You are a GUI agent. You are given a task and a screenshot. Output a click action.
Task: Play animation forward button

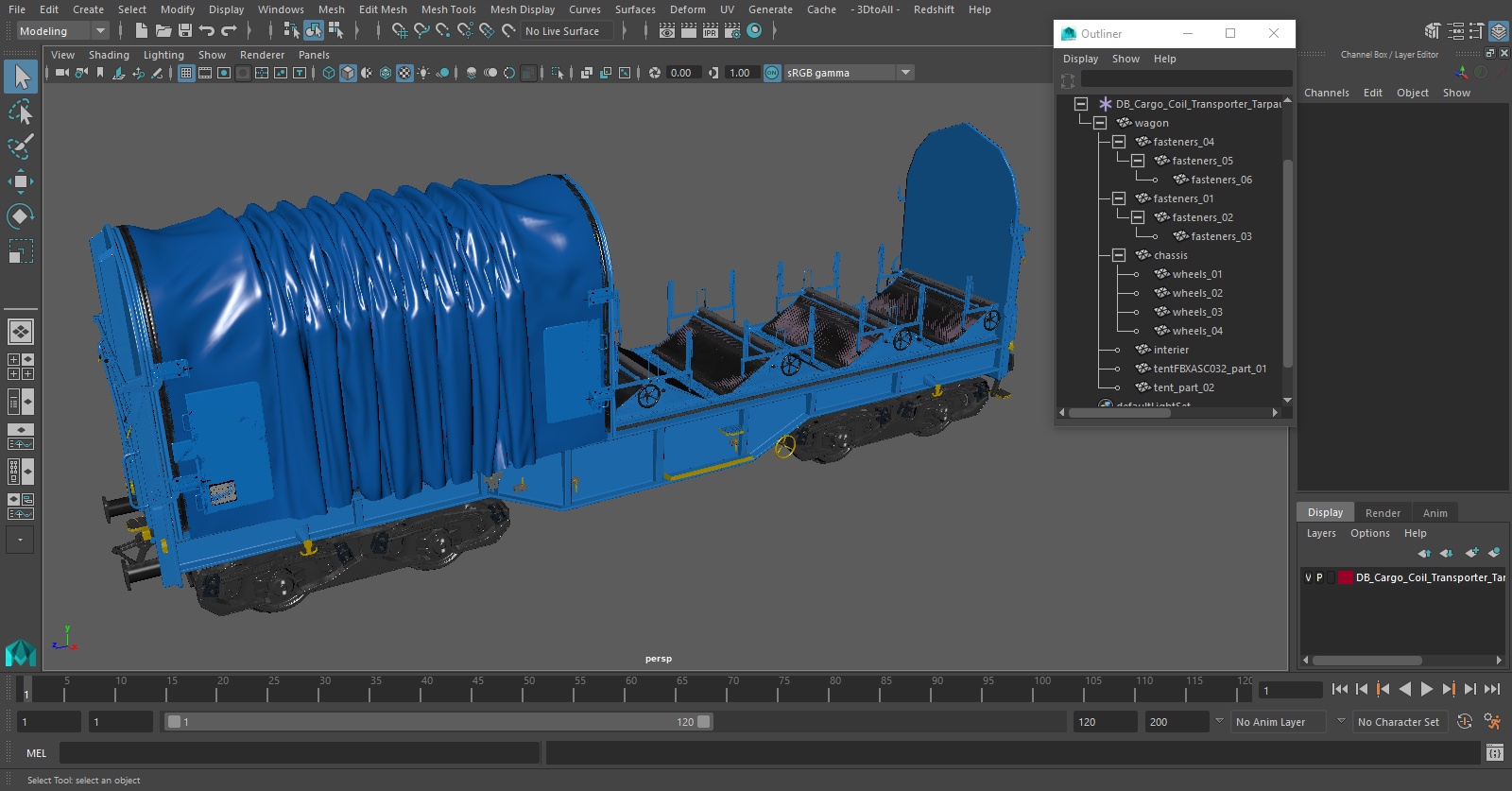pyautogui.click(x=1427, y=689)
